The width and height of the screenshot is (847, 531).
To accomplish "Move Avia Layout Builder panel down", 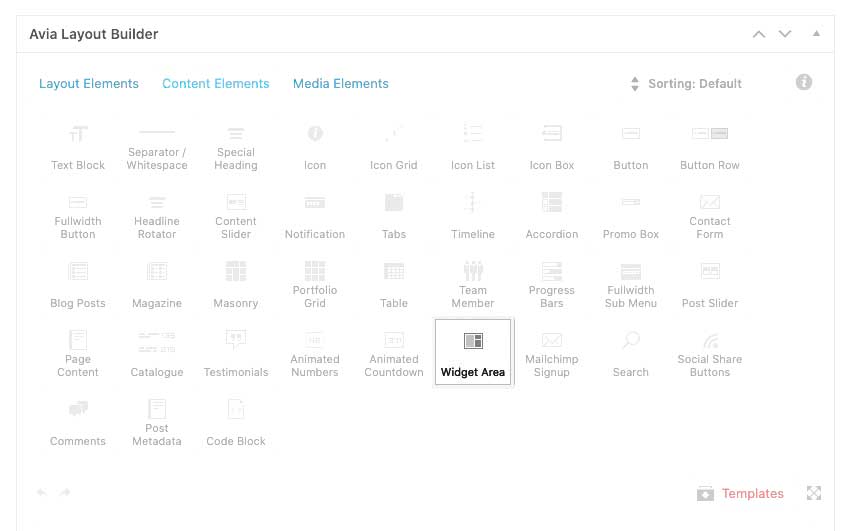I will tap(784, 34).
